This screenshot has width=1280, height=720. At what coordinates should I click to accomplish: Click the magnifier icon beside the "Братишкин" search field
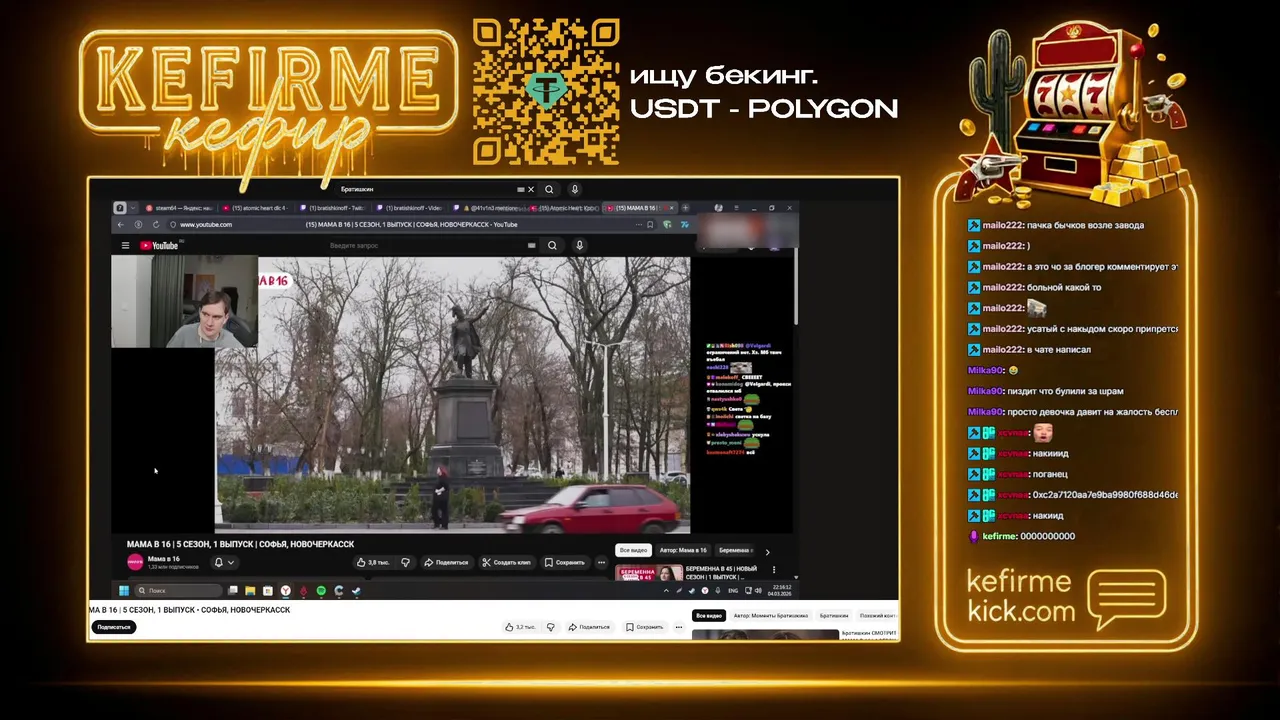tap(549, 189)
